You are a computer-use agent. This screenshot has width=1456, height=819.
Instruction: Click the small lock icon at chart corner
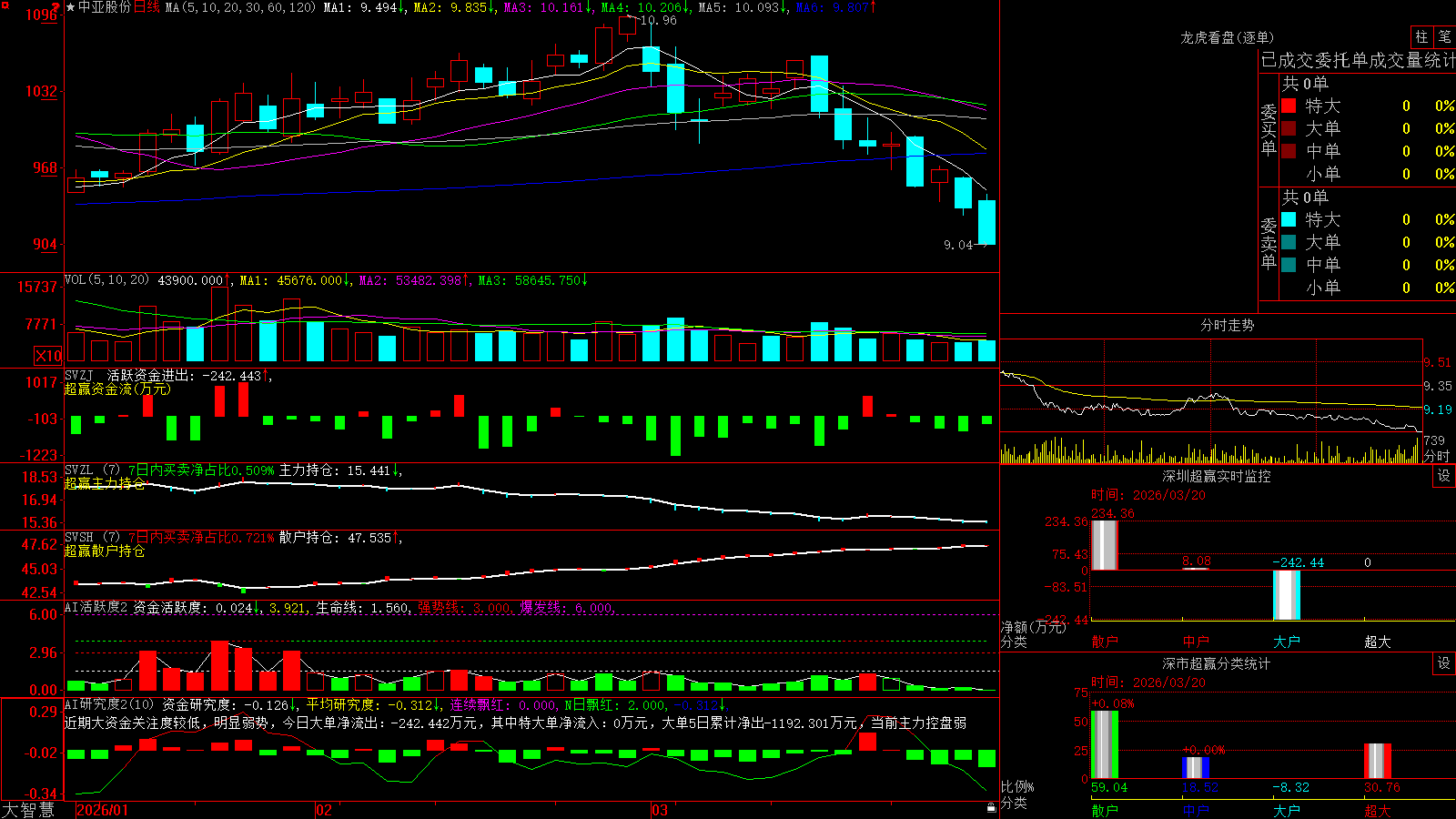coord(991,807)
